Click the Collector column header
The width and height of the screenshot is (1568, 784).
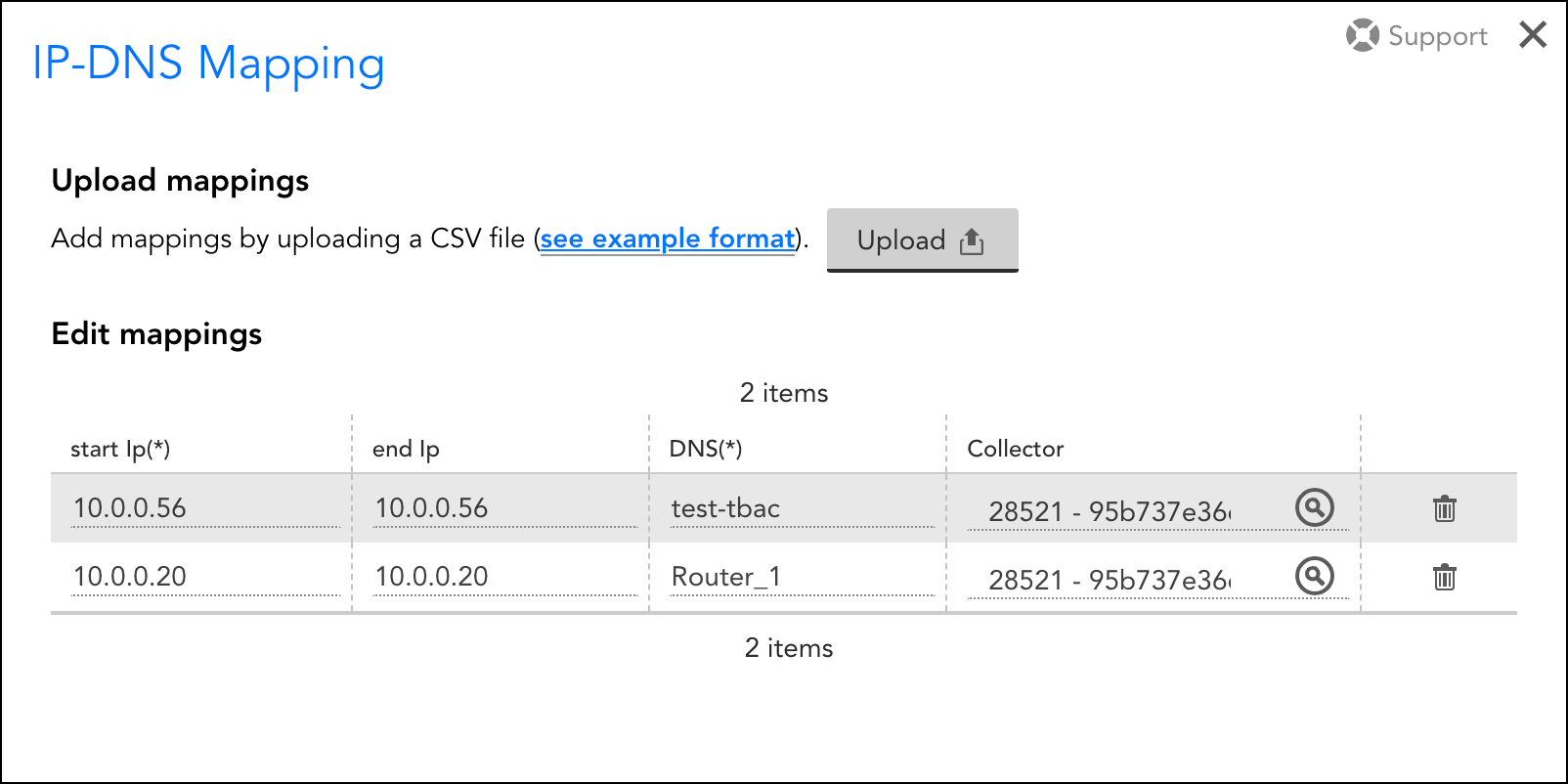(1015, 449)
